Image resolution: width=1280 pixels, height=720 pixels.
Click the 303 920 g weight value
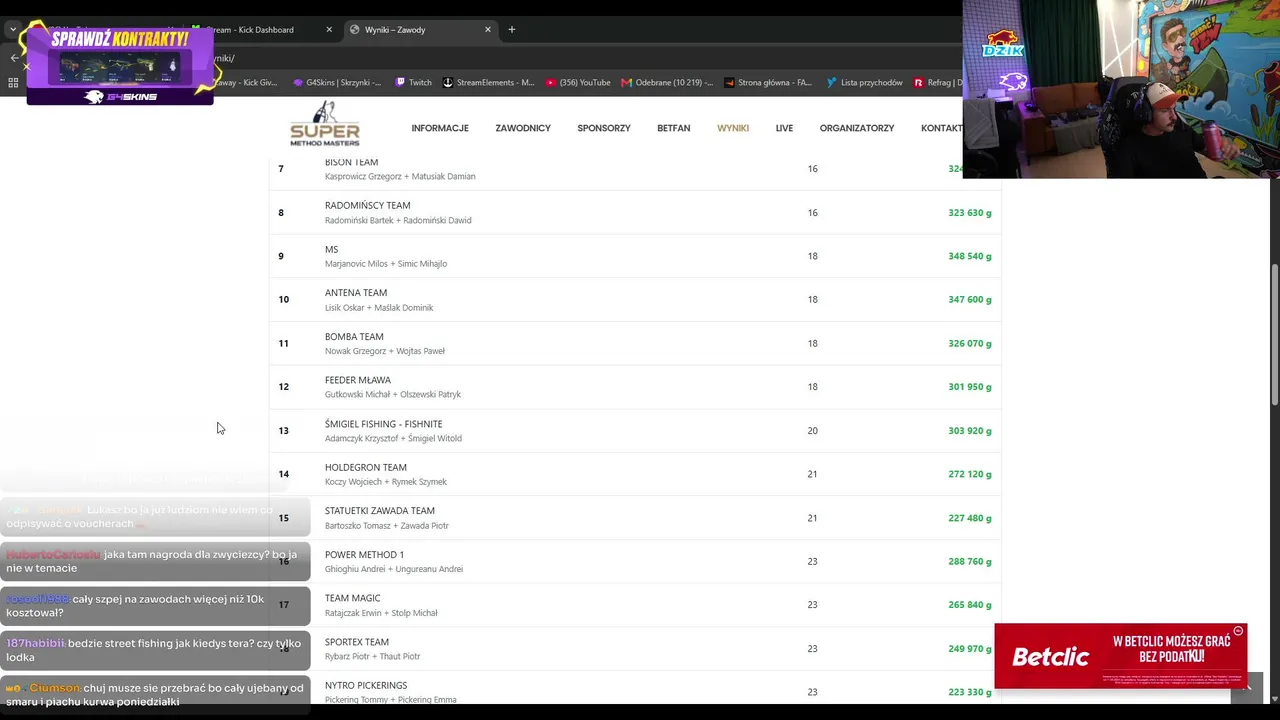970,431
